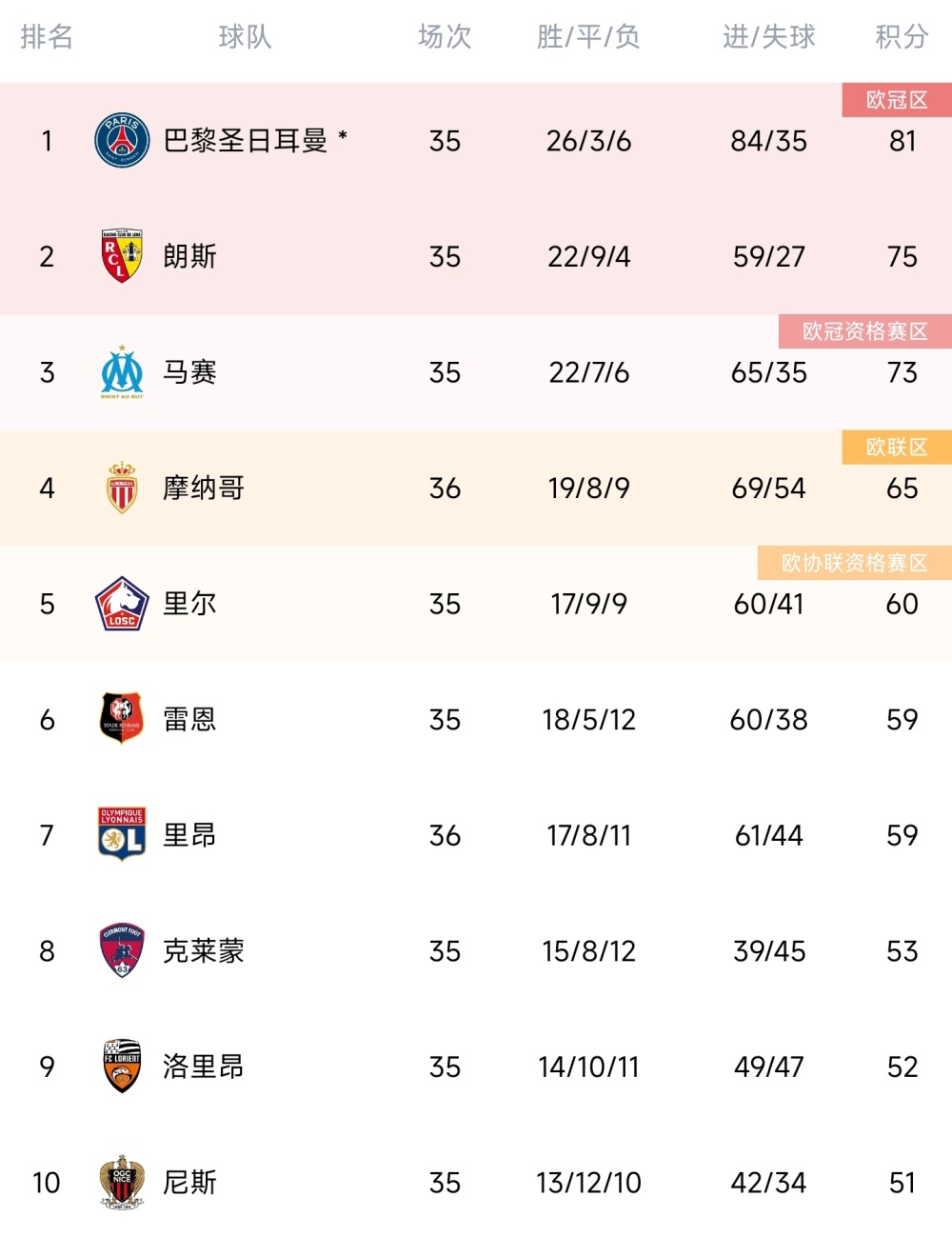Viewport: 952px width, 1237px height.
Task: Click the 欧联区 zone label
Action: point(897,448)
